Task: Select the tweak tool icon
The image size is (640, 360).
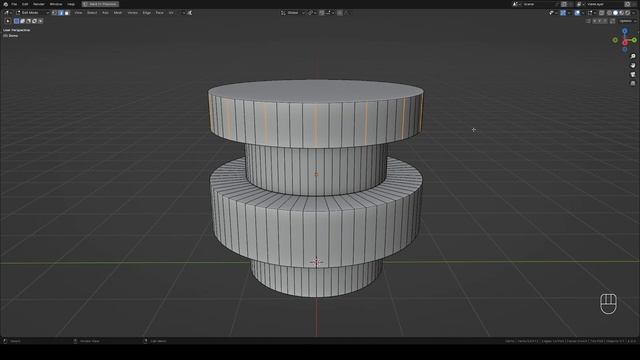Action: (x=8, y=21)
